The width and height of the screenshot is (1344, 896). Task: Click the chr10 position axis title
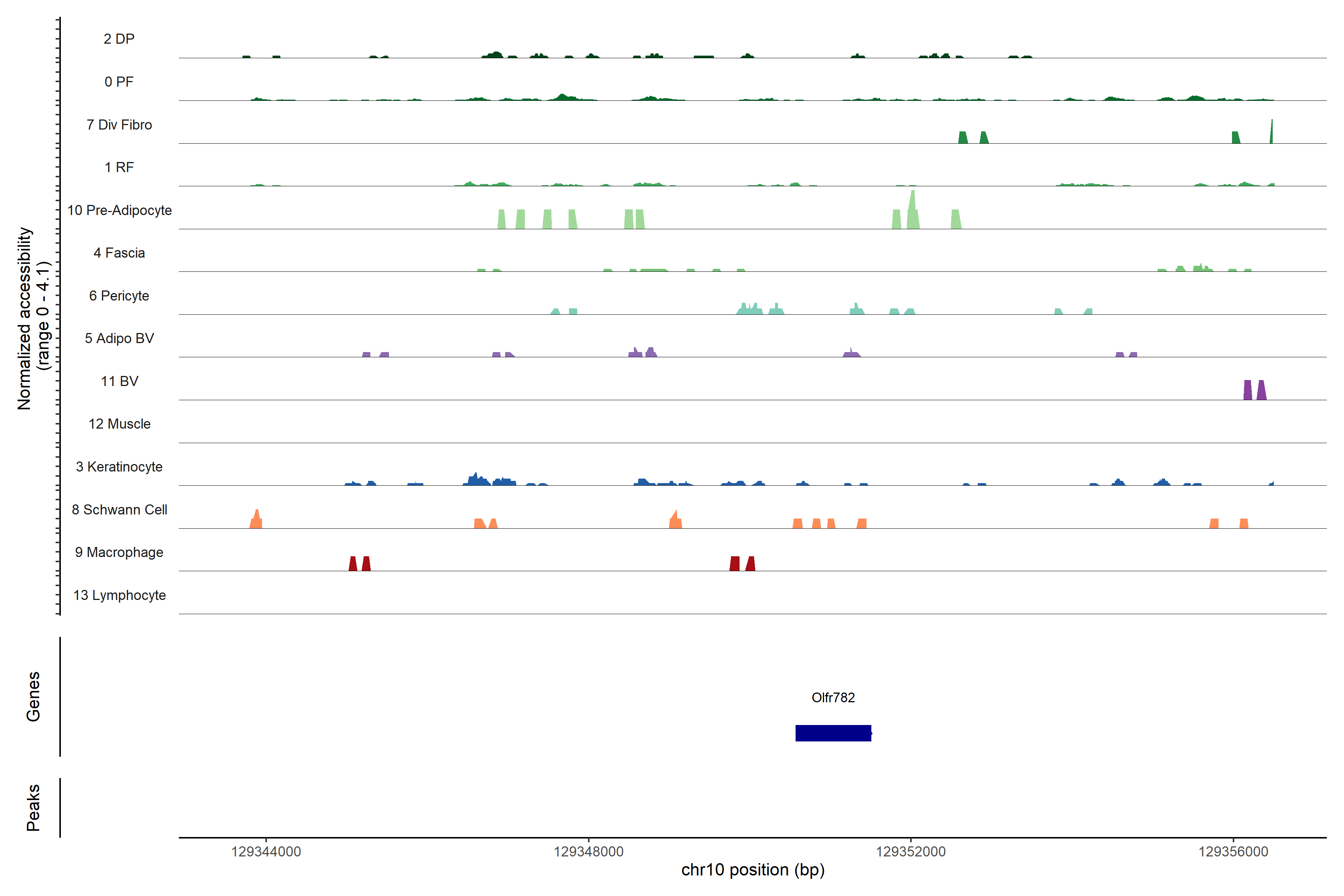tap(753, 870)
